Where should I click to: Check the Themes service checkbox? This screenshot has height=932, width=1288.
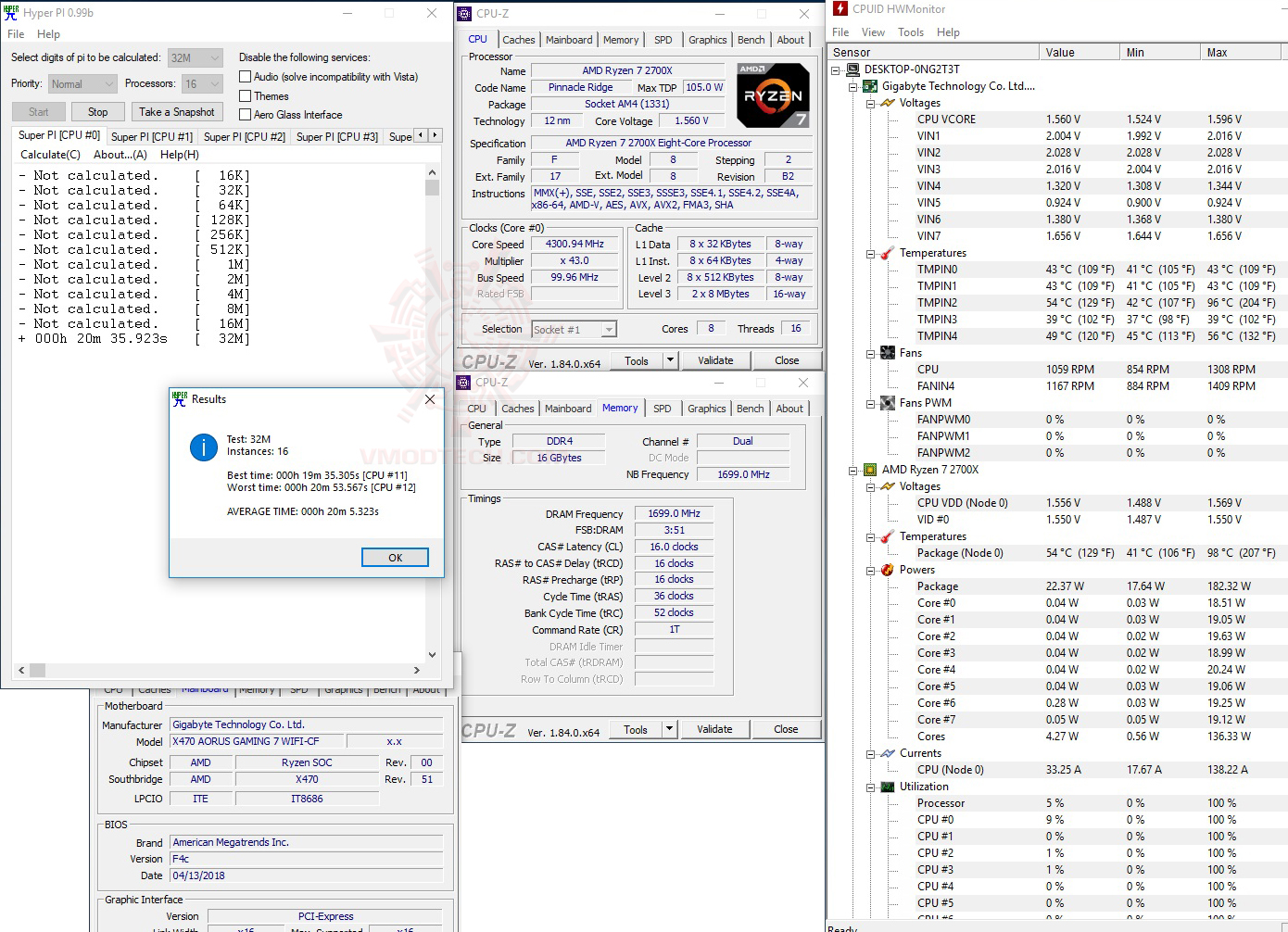point(246,96)
